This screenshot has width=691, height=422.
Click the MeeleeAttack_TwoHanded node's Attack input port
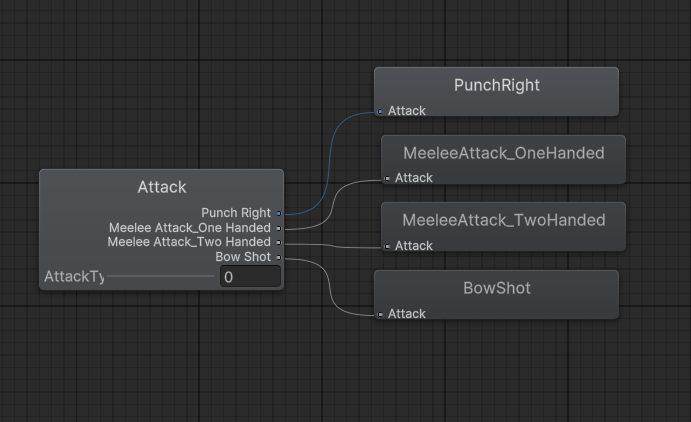387,246
